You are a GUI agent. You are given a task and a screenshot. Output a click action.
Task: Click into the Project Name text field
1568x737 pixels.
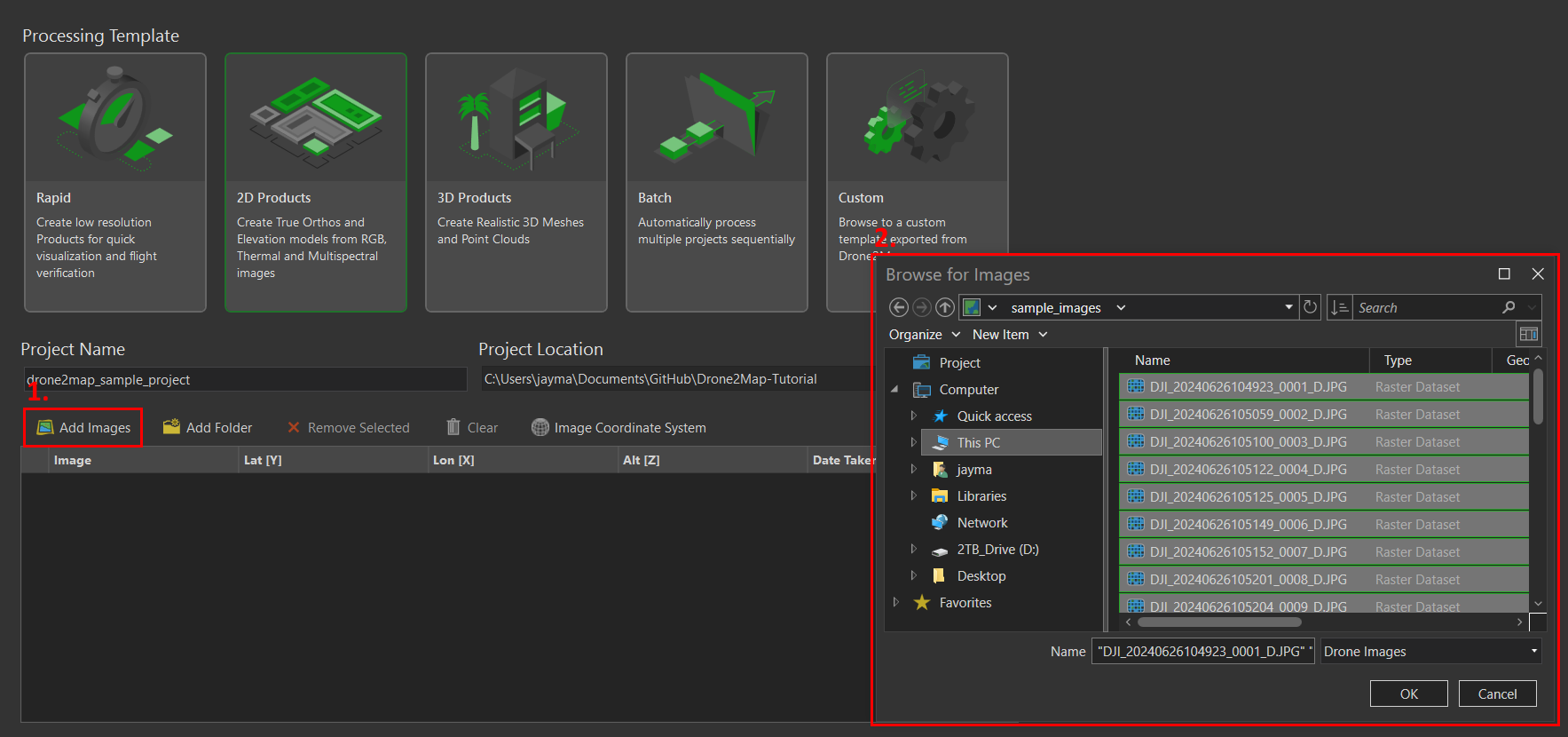point(244,380)
